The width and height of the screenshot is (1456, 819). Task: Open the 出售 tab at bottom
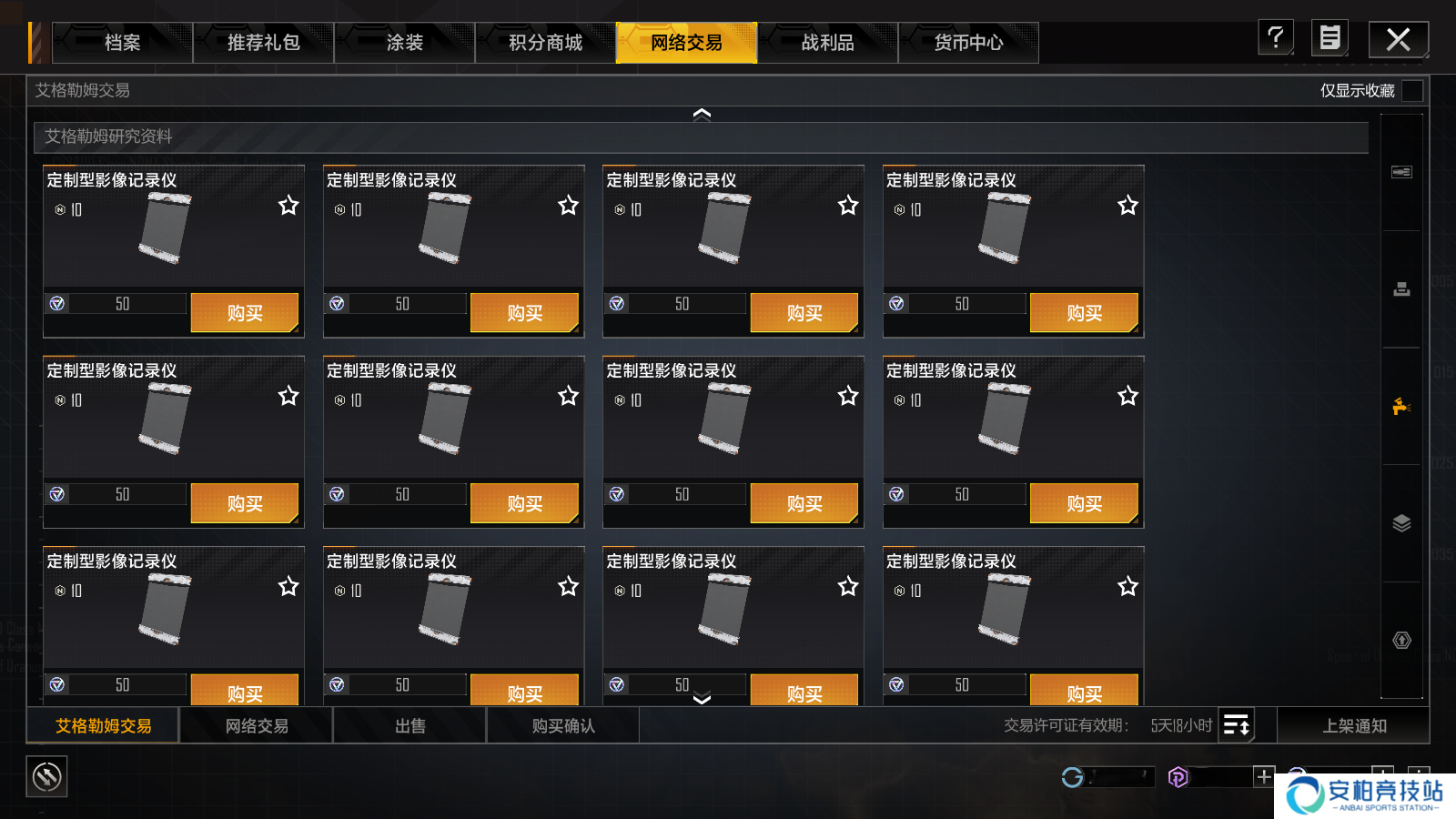click(410, 725)
